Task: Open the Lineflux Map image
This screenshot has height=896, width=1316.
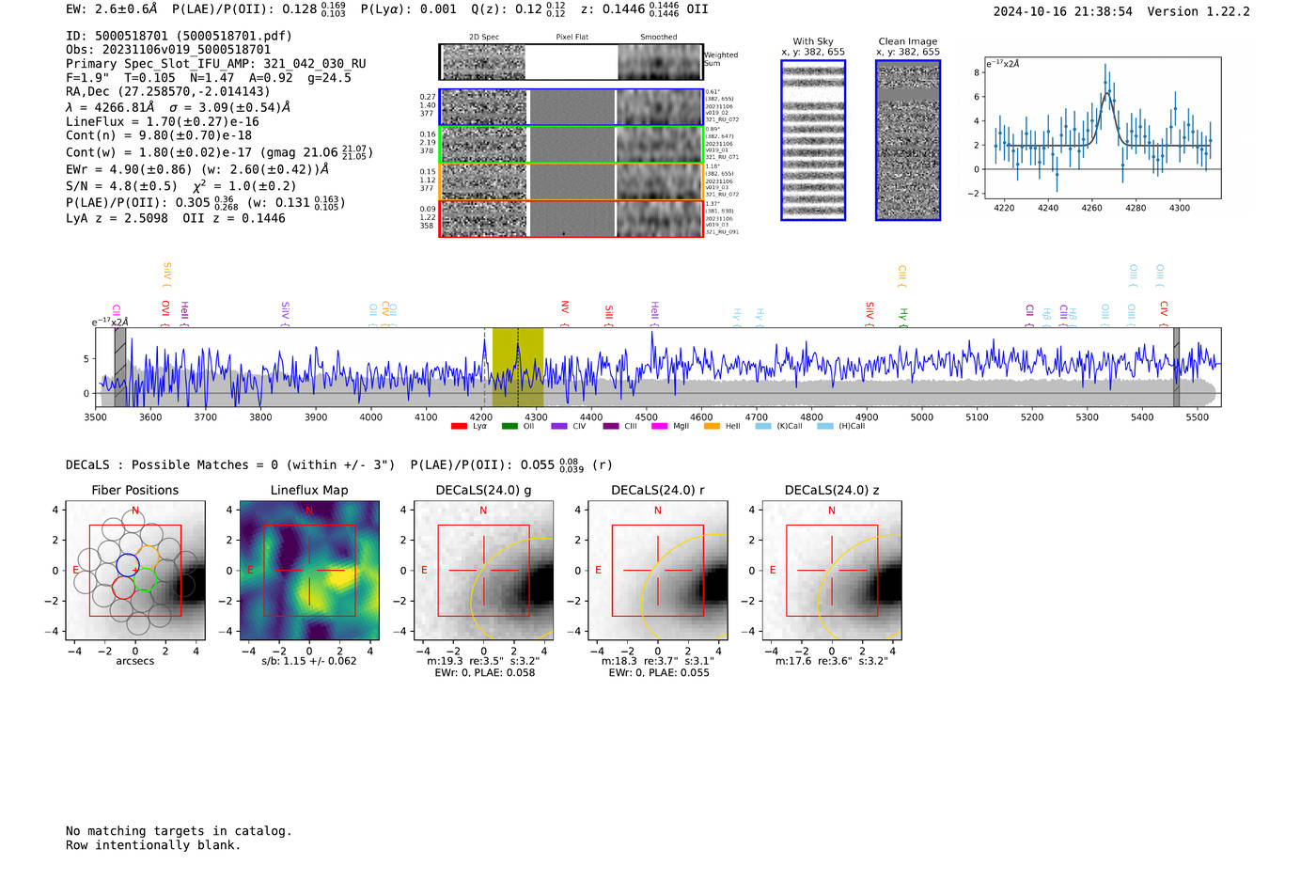Action: pyautogui.click(x=309, y=571)
